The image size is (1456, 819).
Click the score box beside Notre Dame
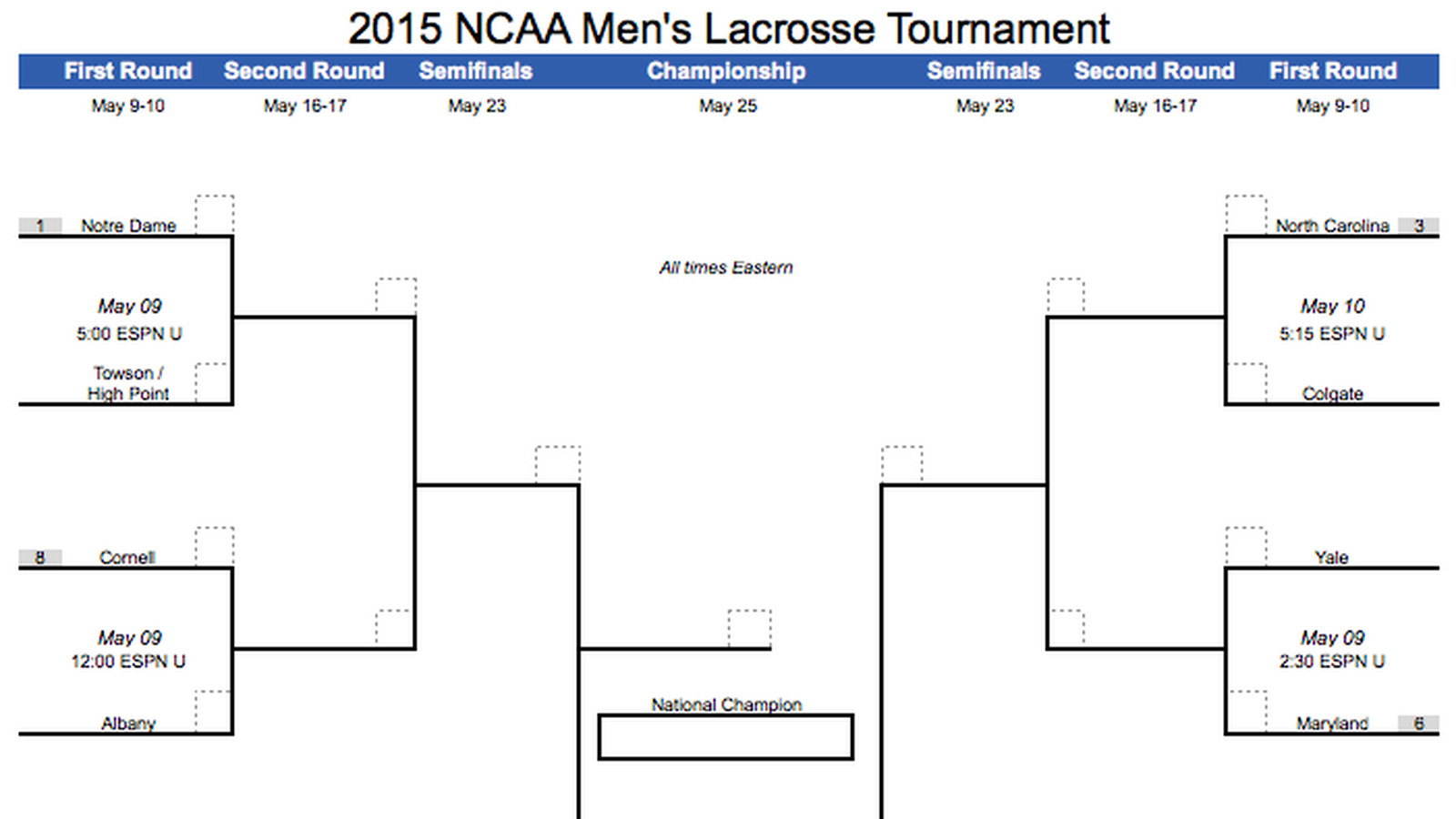(x=215, y=215)
